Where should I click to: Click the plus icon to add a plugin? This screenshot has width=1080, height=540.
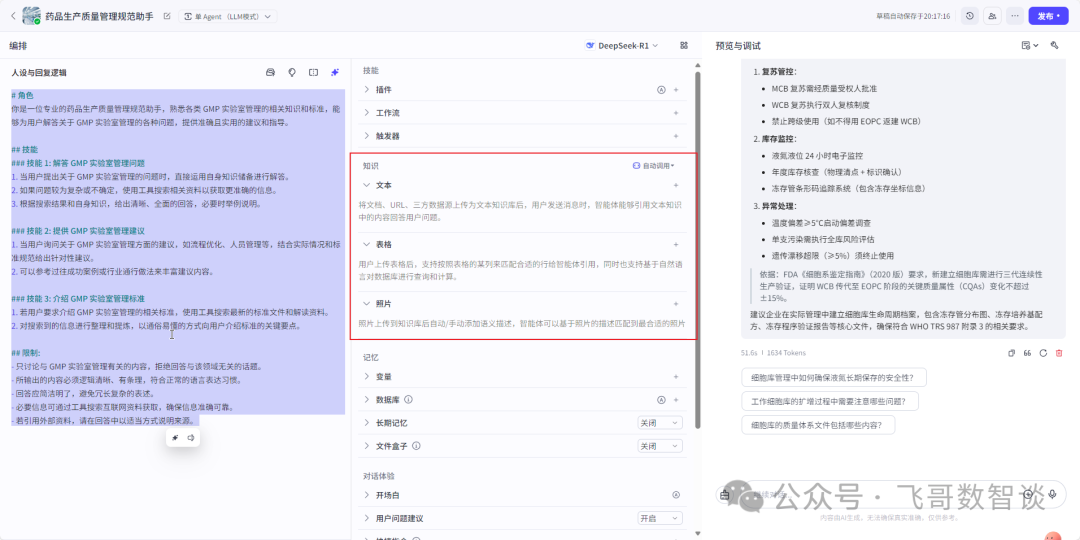[x=676, y=90]
